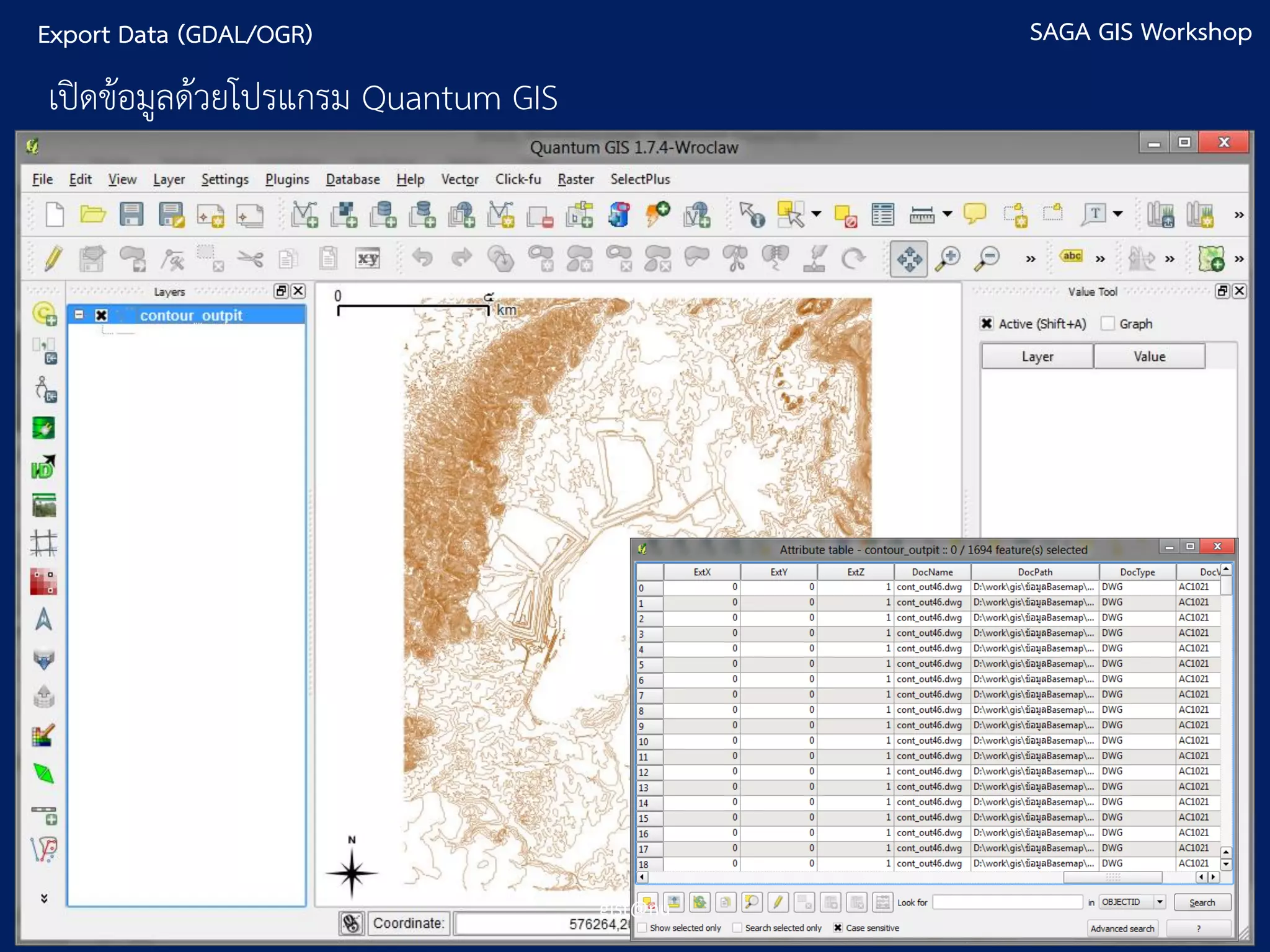Screen dimensions: 1270x952
Task: Add a raster layer from toolbar
Action: (344, 215)
